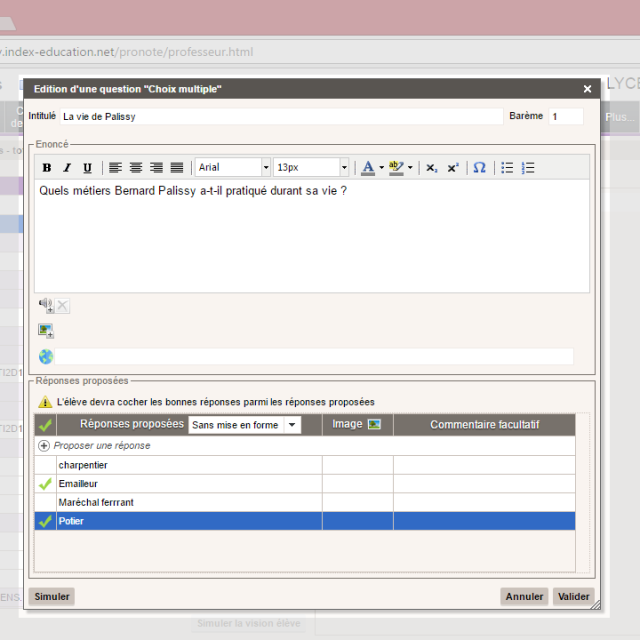Add an image below the editor
The image size is (640, 640).
(x=46, y=331)
